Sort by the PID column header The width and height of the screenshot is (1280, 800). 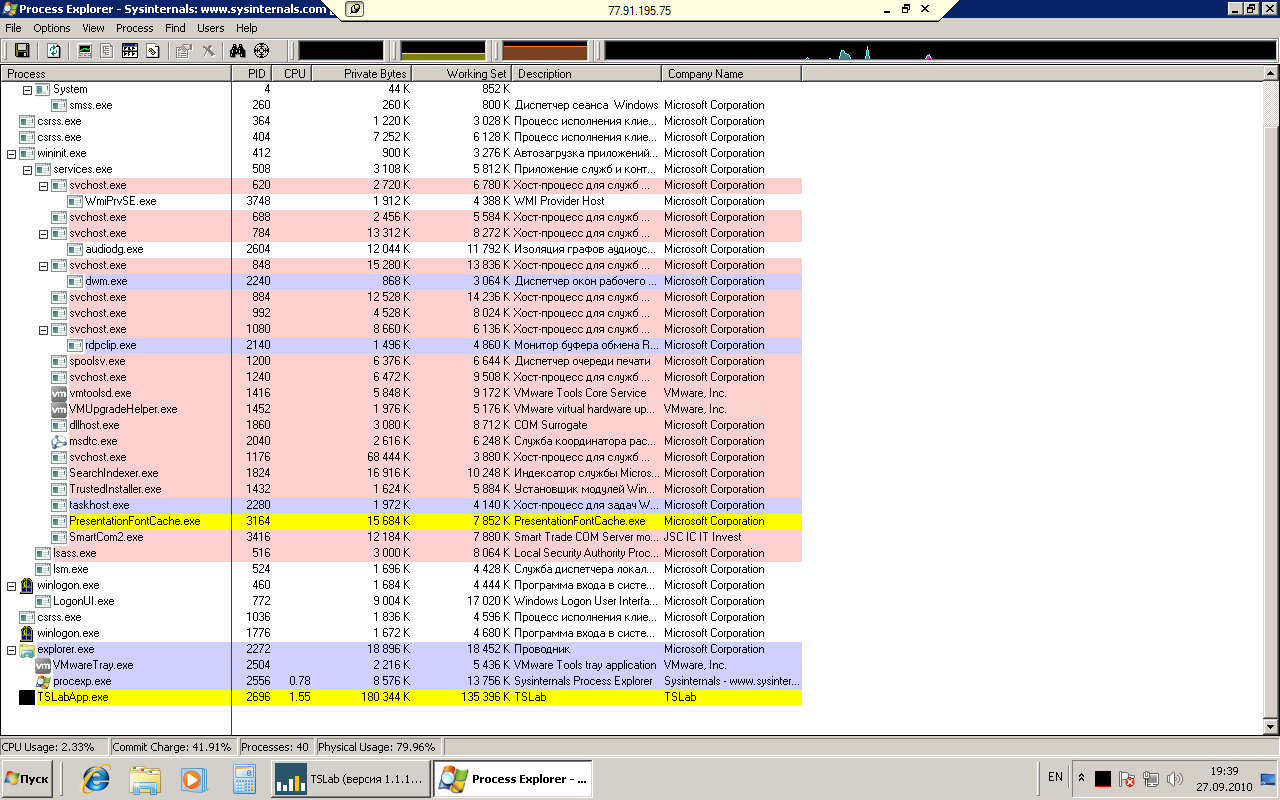[253, 74]
